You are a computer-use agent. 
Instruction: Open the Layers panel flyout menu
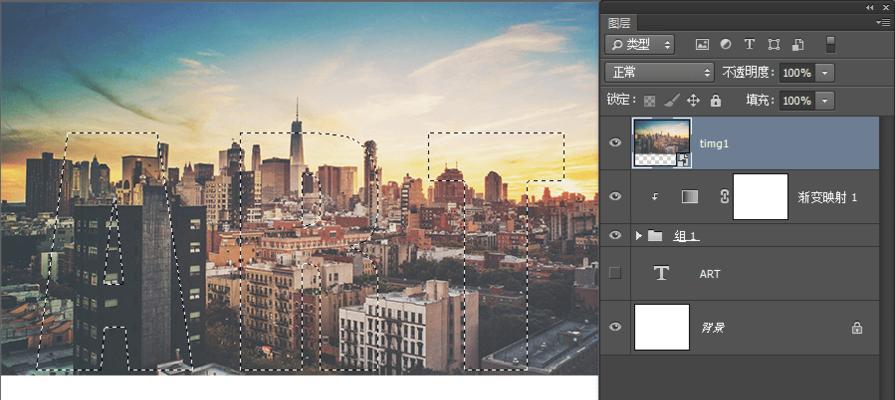pos(884,22)
